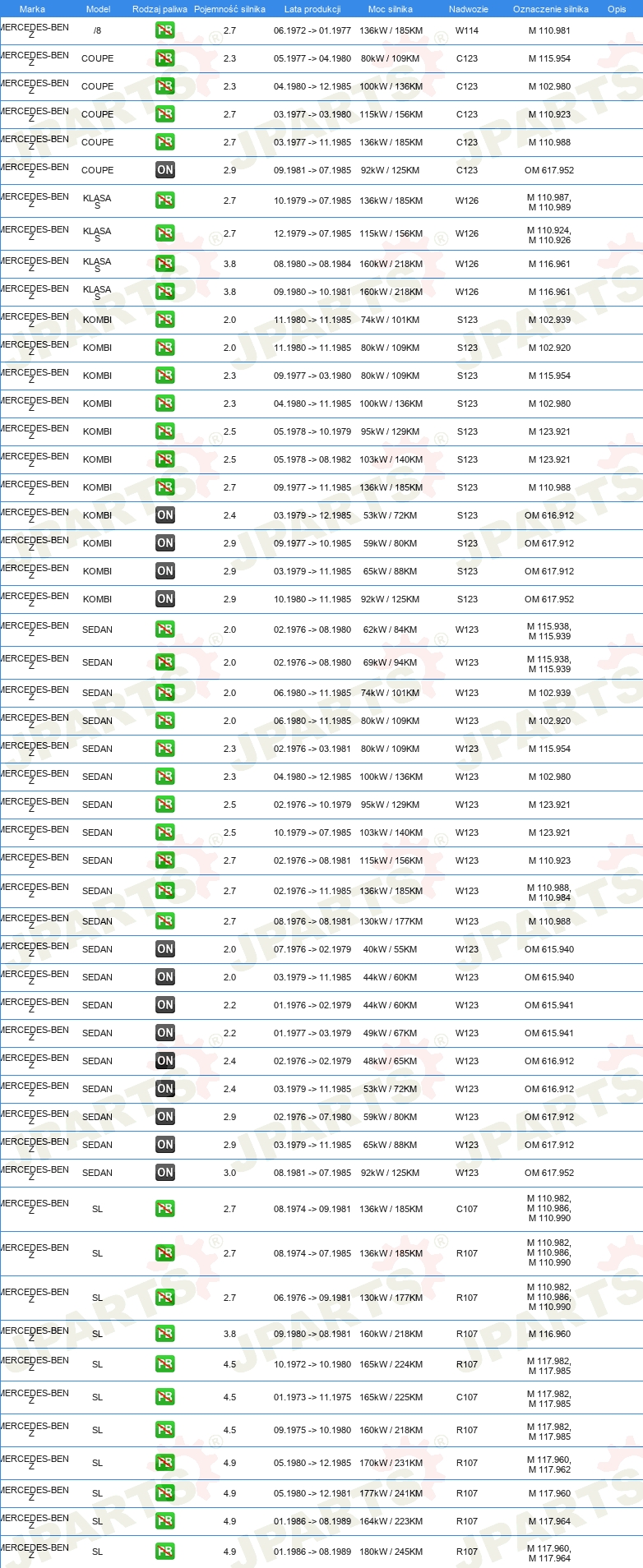
Task: Click the 3.0 engine capacity cell
Action: [229, 1173]
